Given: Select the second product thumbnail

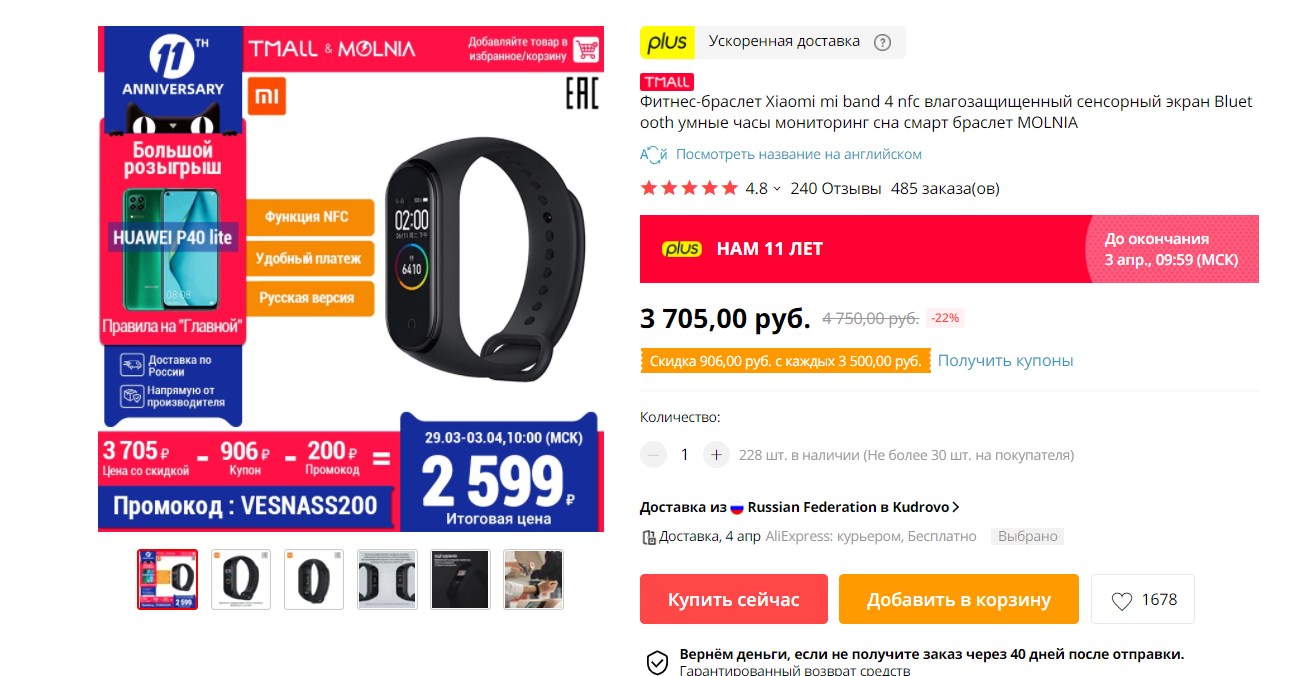Looking at the screenshot, I should (x=241, y=579).
